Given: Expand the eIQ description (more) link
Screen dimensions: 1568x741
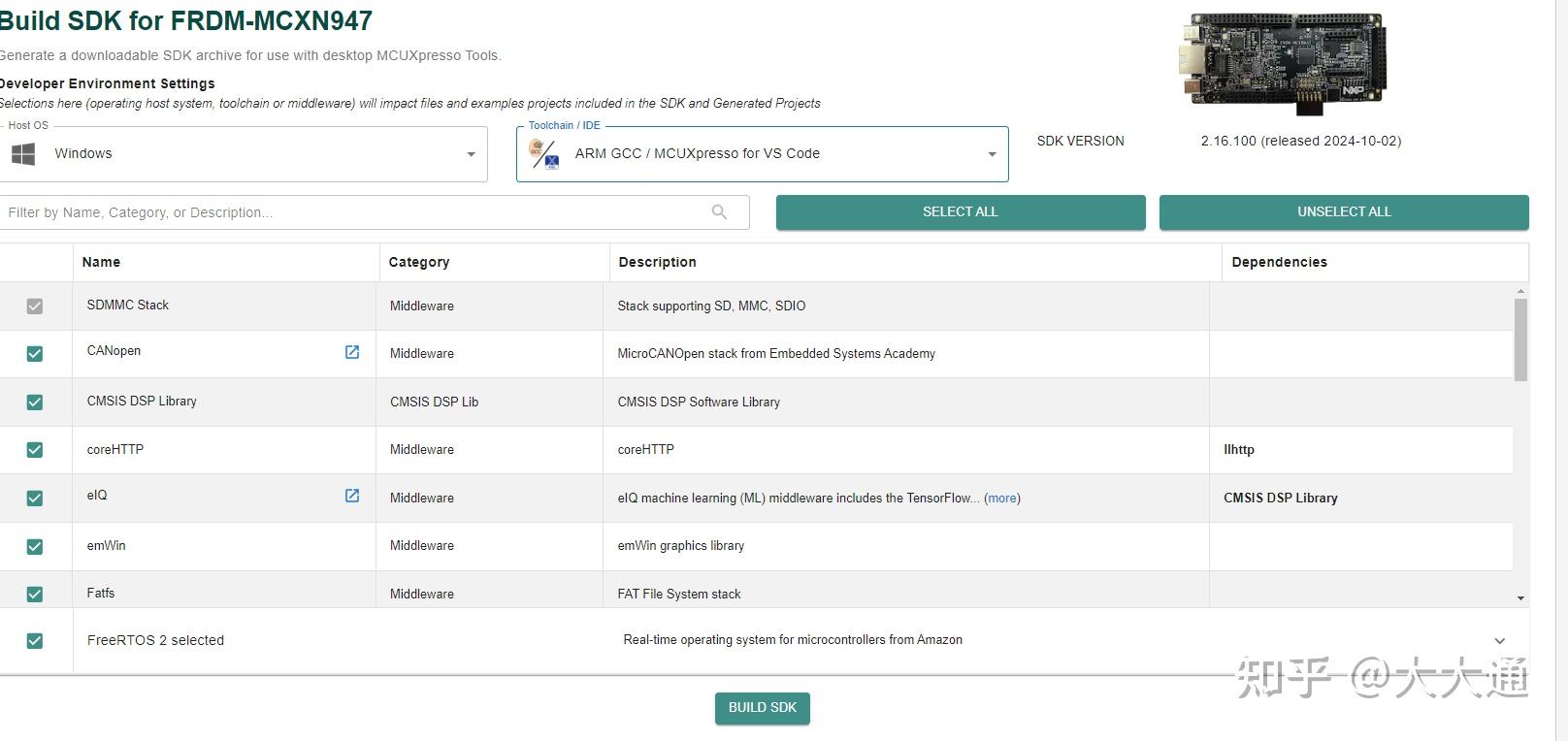Looking at the screenshot, I should click(1002, 499).
